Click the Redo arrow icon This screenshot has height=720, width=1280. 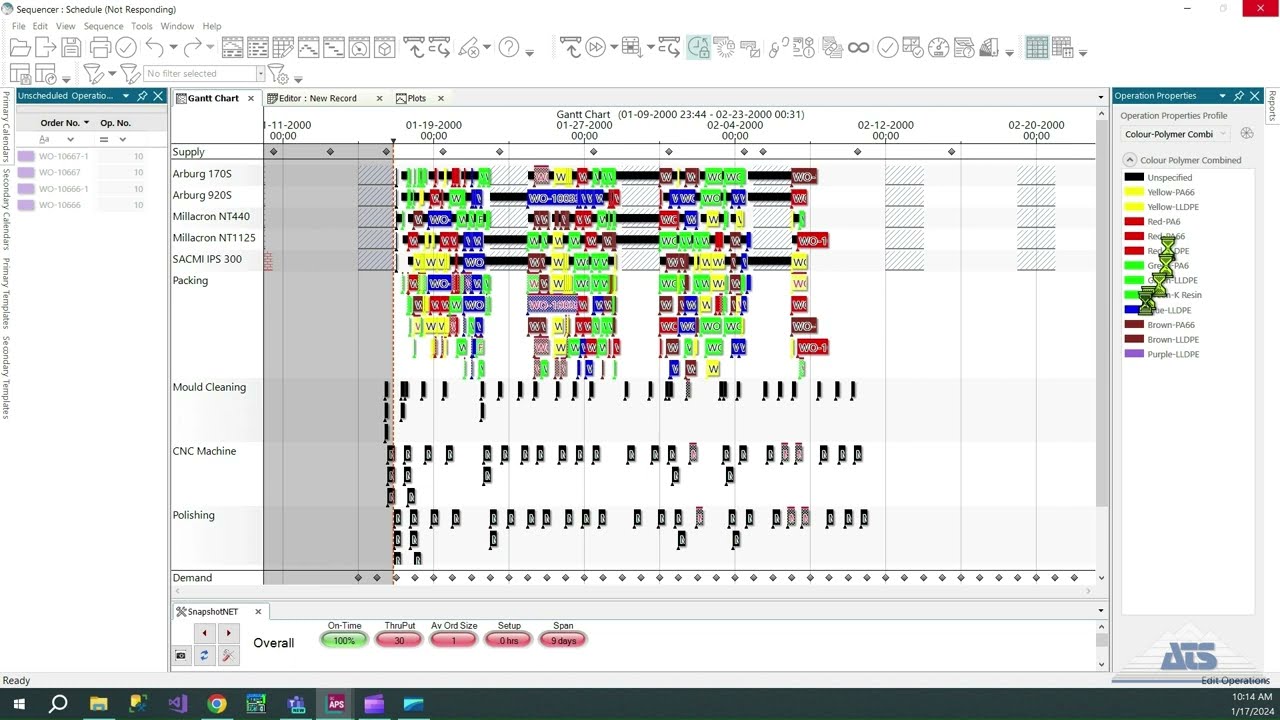coord(192,47)
